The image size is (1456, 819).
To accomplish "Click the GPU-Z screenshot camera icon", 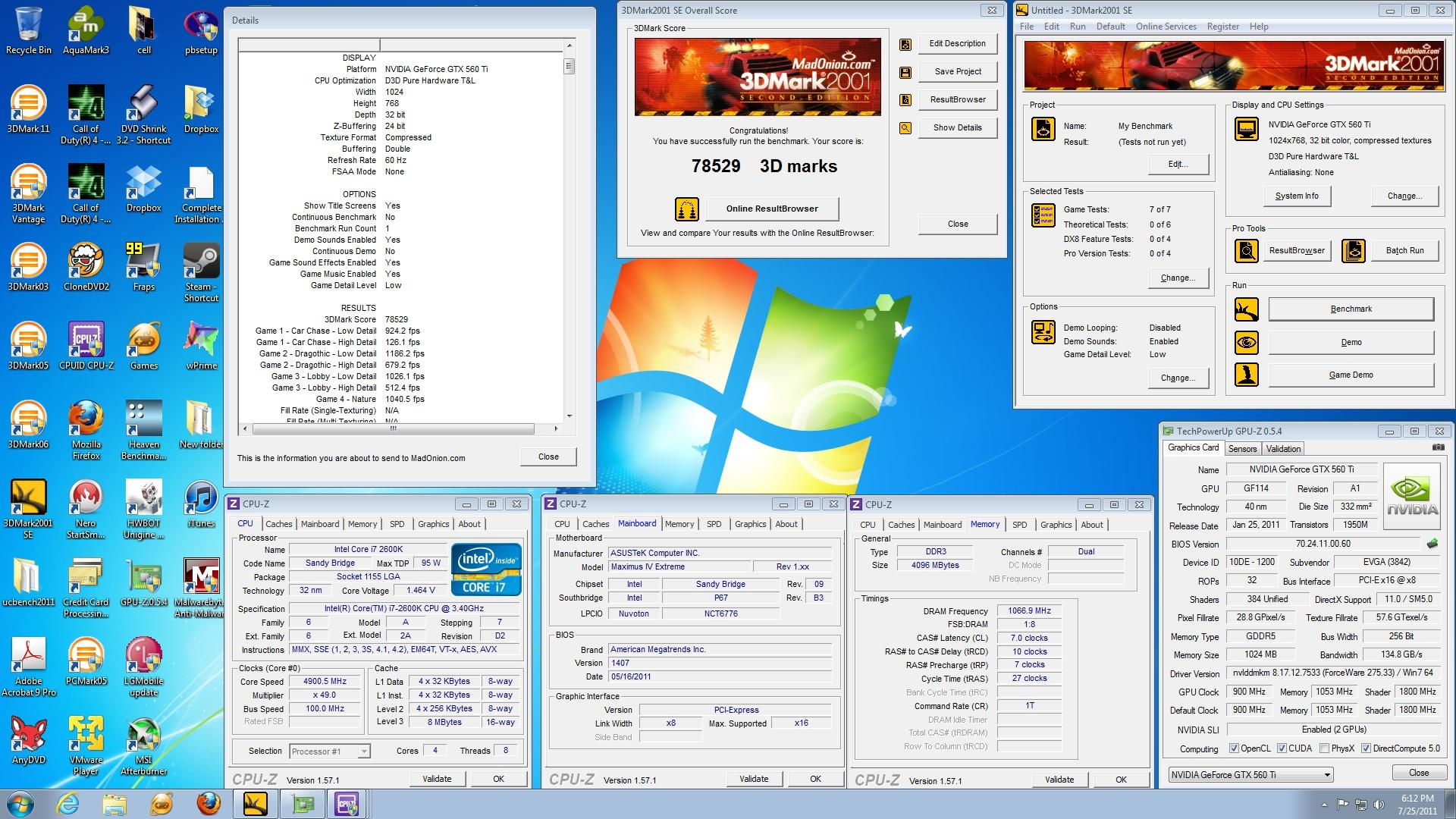I will [x=1438, y=448].
